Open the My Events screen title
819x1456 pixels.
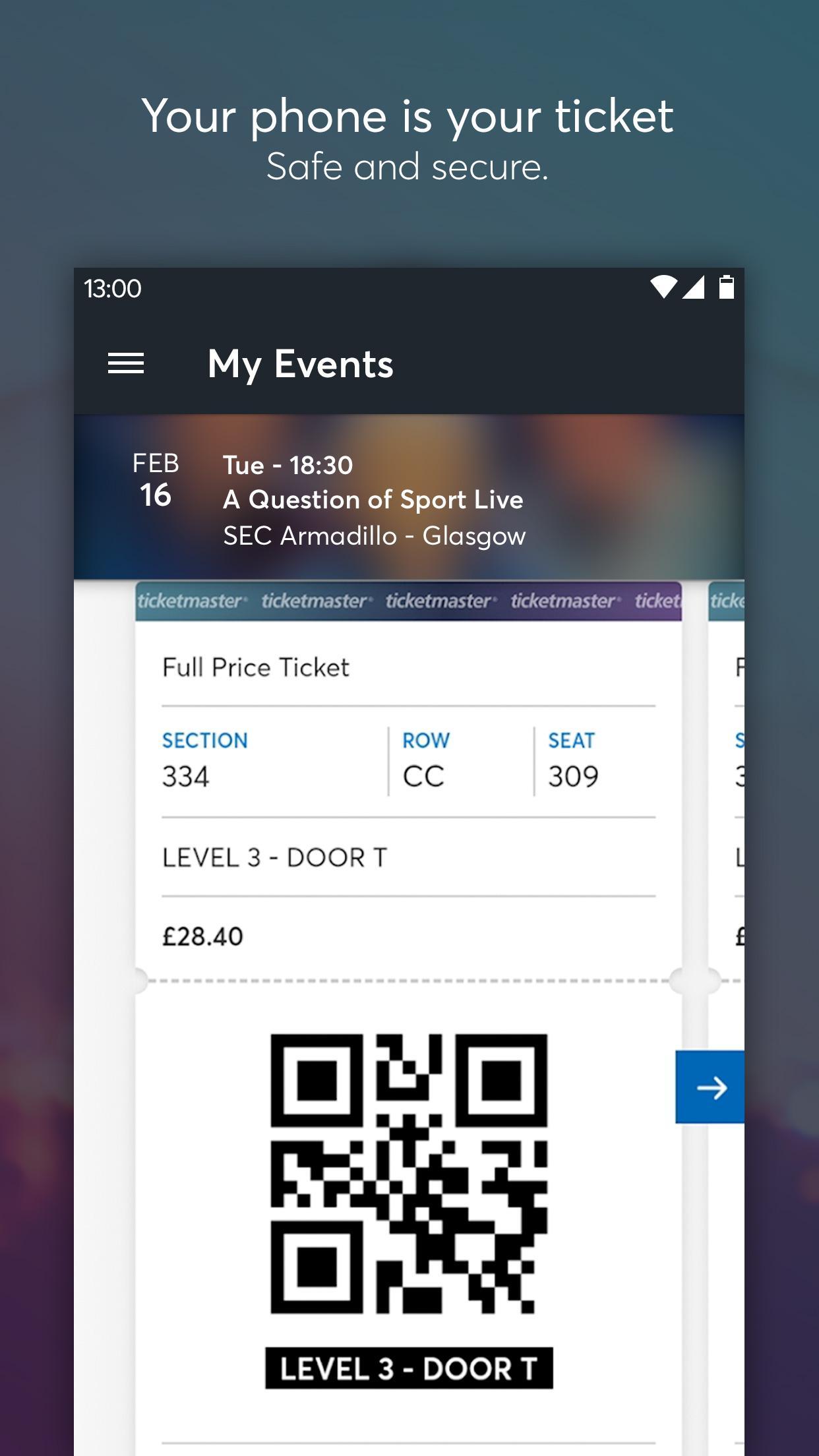300,363
